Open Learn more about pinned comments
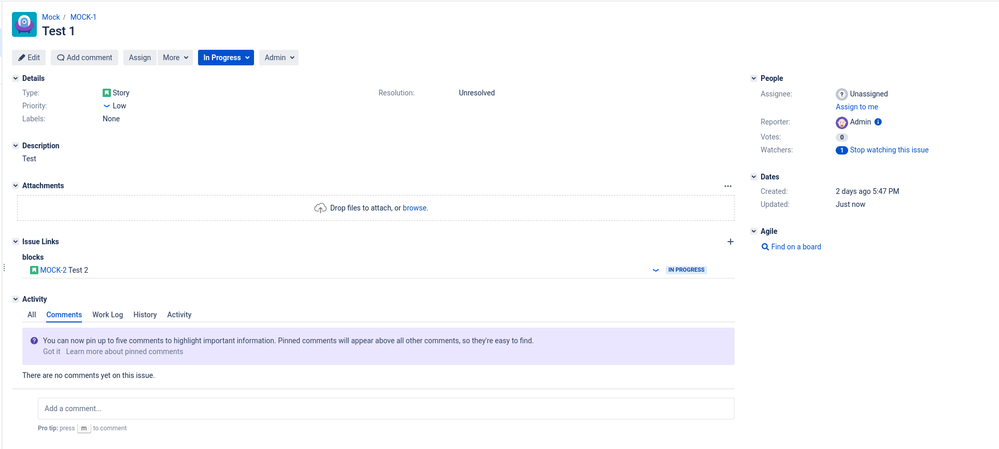This screenshot has height=449, width=999. point(124,352)
